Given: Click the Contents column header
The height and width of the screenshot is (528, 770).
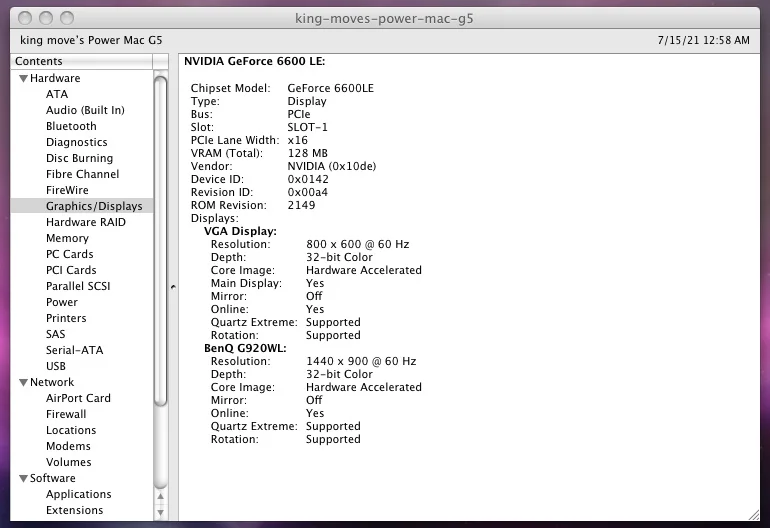Looking at the screenshot, I should tap(82, 61).
